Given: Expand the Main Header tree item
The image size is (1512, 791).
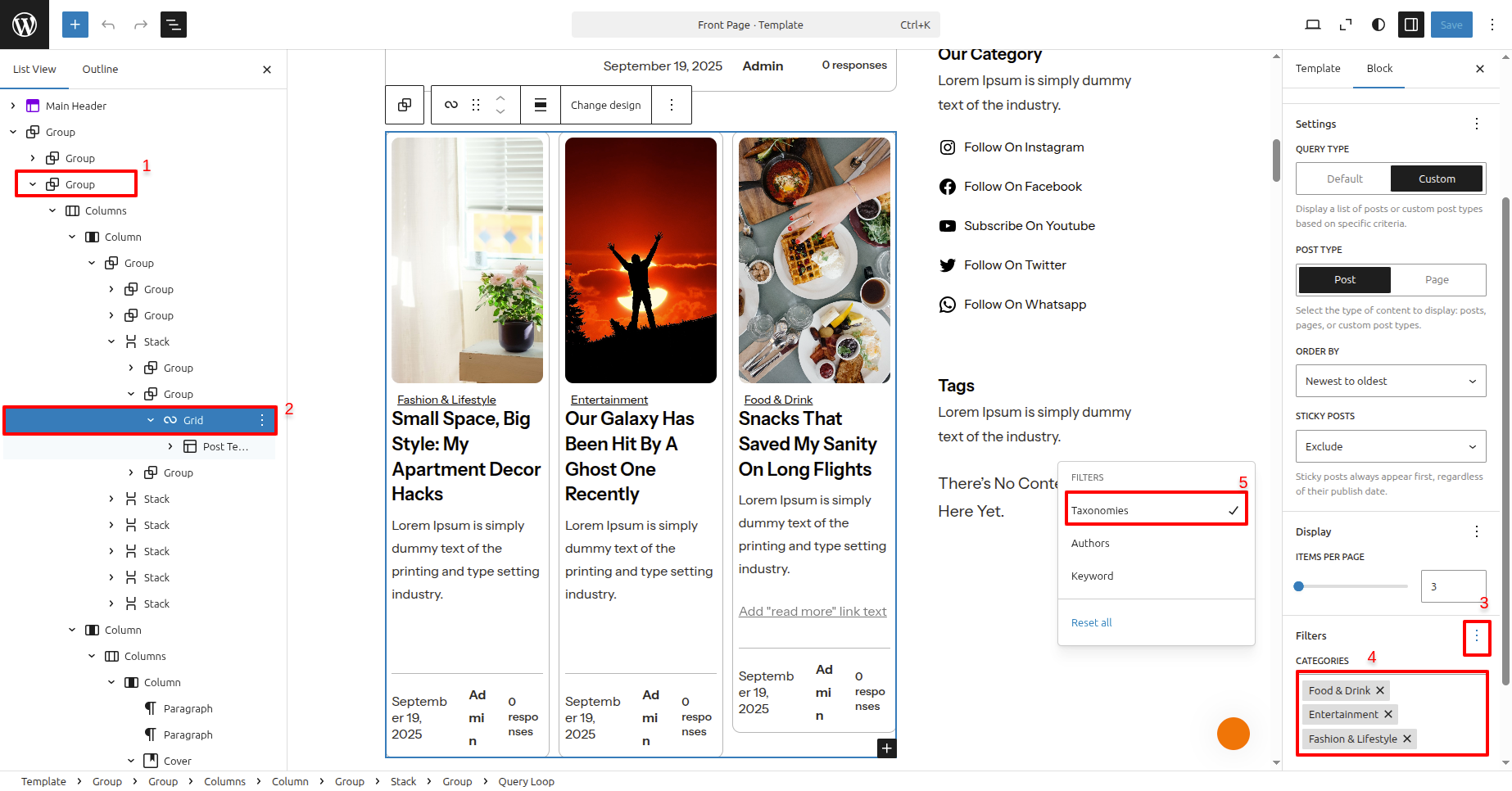Looking at the screenshot, I should (x=13, y=106).
